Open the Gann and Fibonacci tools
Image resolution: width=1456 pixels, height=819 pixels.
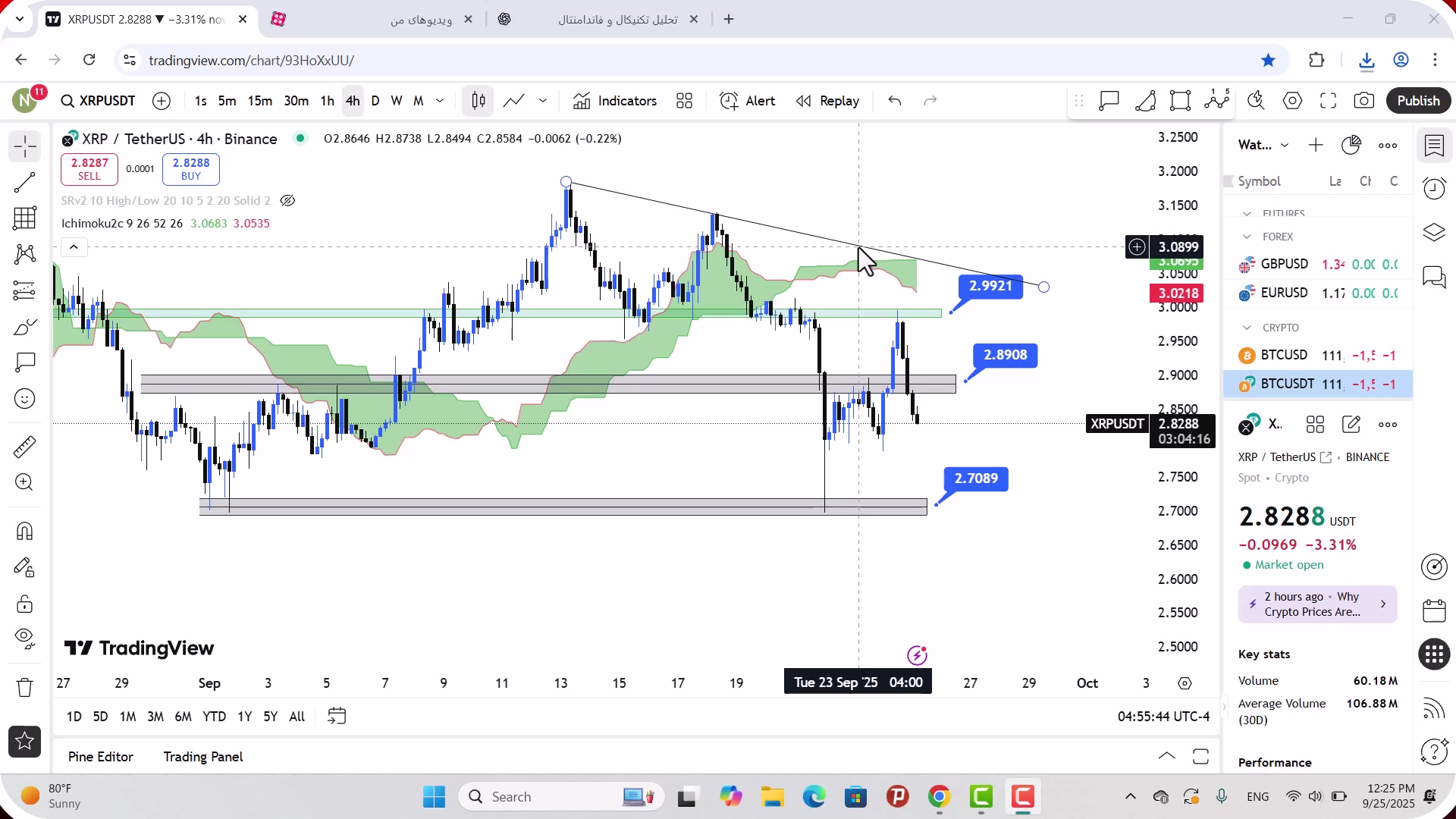click(x=24, y=218)
